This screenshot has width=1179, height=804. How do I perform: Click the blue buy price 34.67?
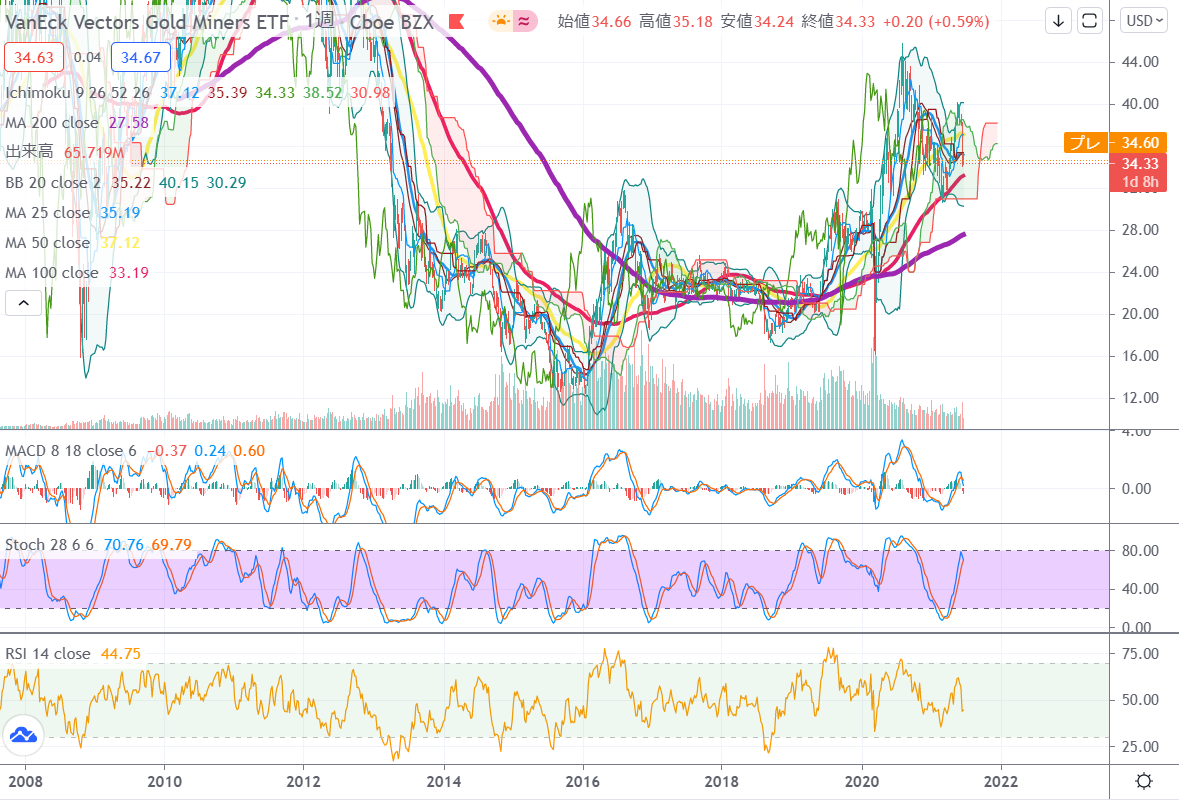tap(141, 57)
